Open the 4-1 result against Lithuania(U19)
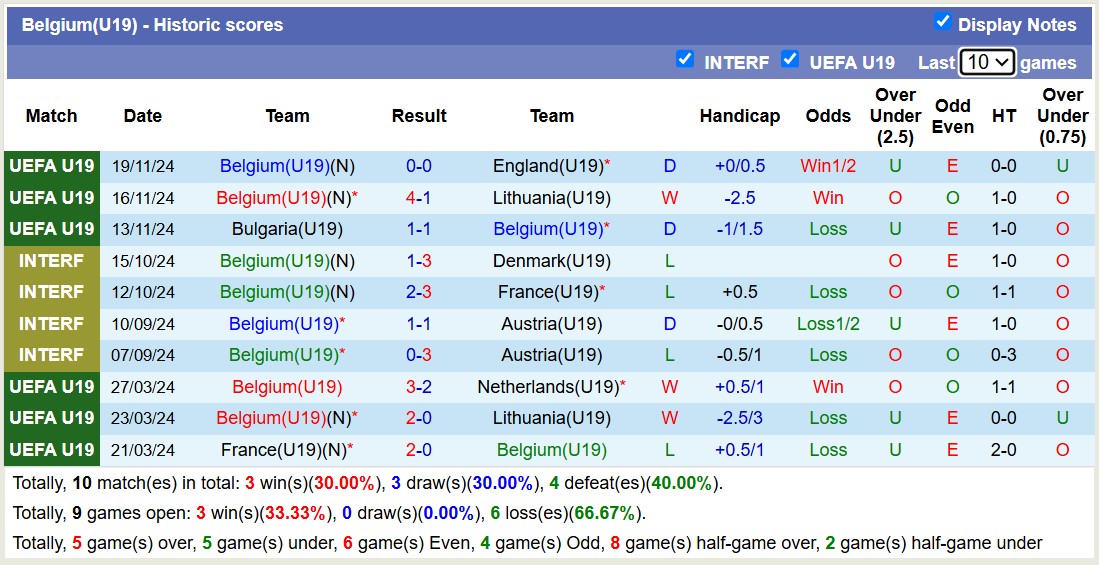This screenshot has height=565, width=1099. (x=418, y=198)
